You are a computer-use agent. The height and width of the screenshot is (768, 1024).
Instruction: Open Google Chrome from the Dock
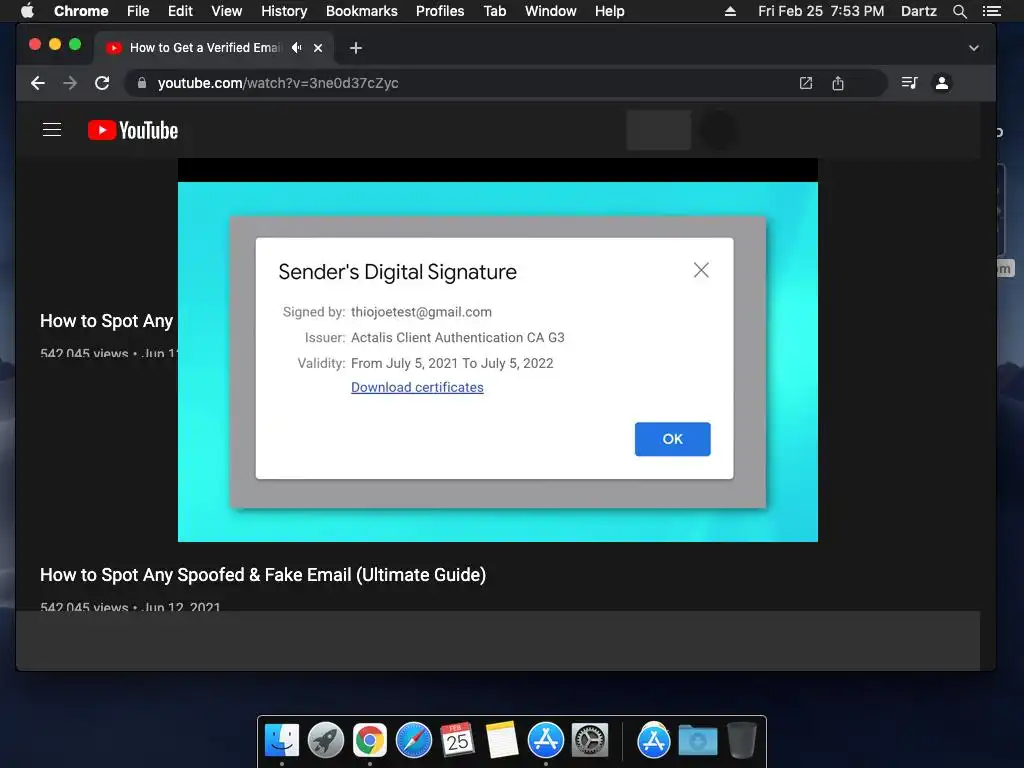coord(370,741)
